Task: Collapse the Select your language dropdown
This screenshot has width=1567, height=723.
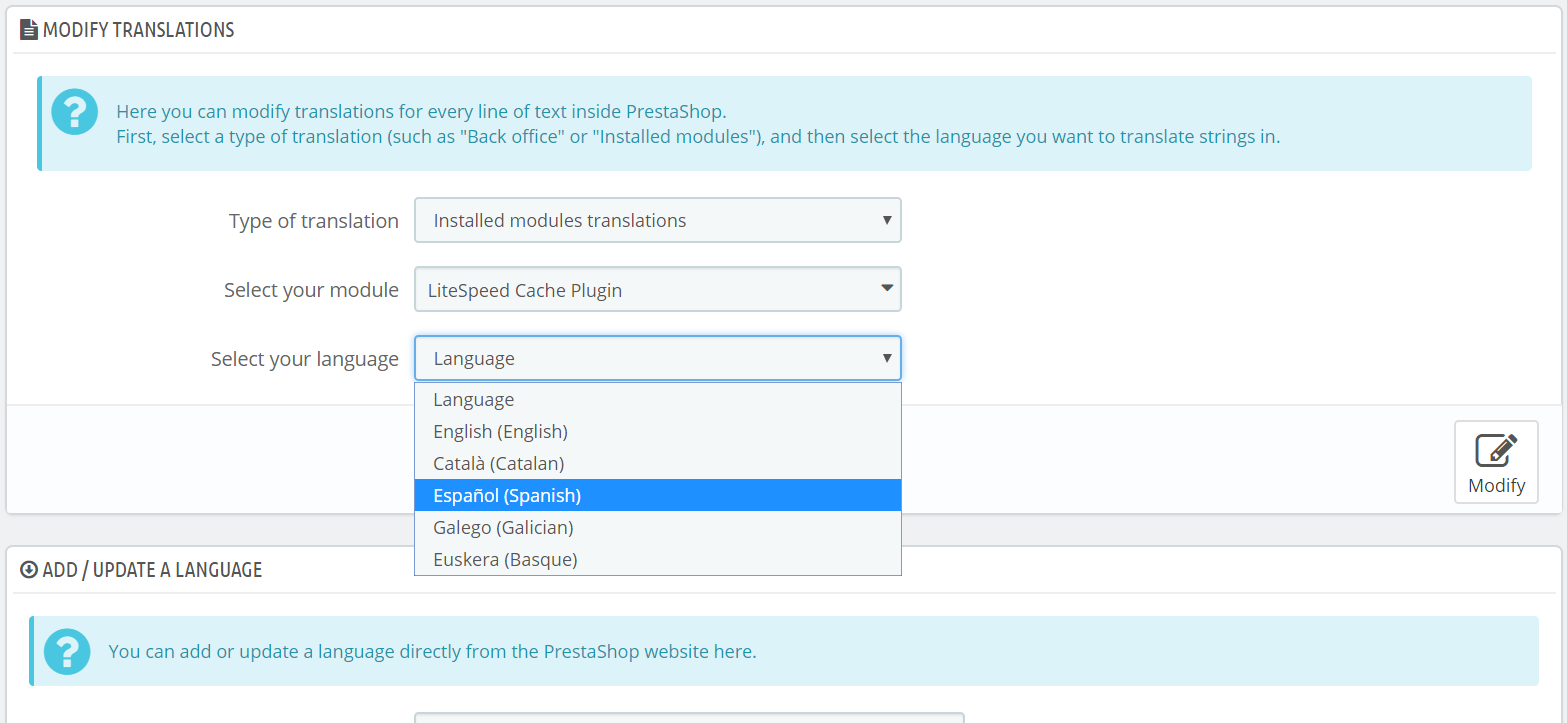Action: (658, 358)
